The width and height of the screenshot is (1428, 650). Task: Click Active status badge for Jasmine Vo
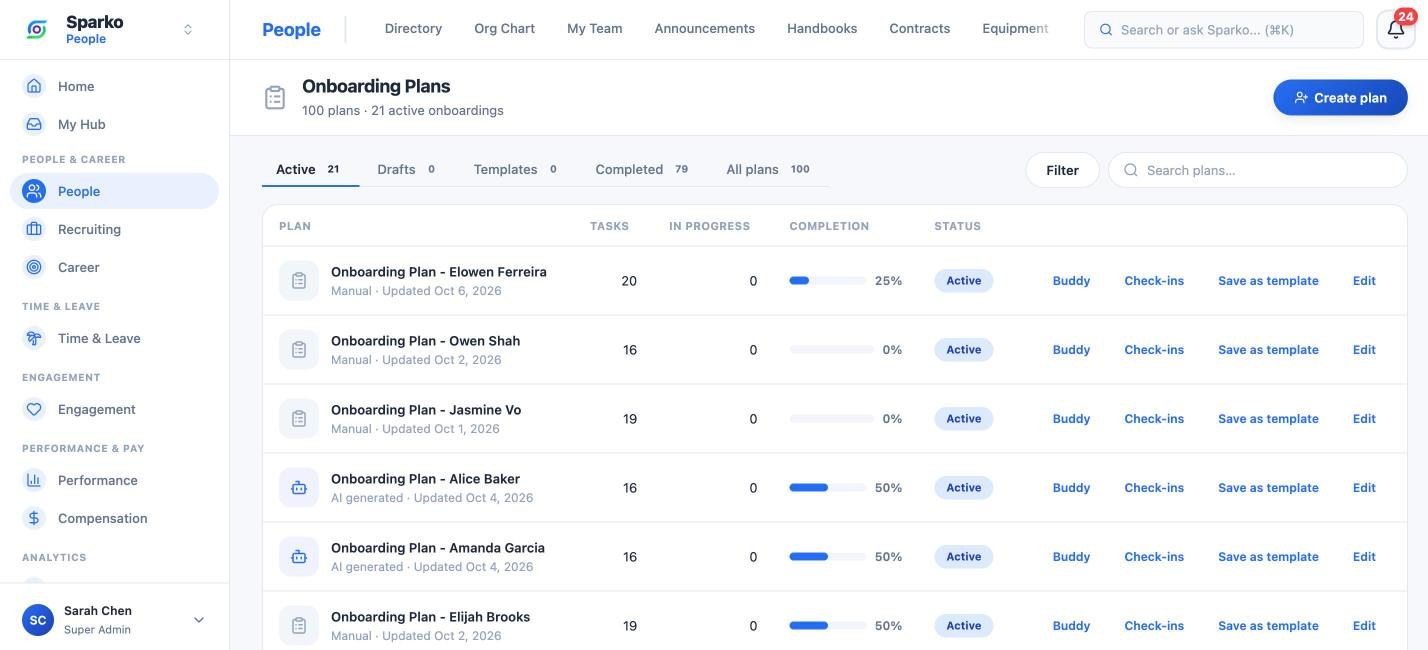964,419
